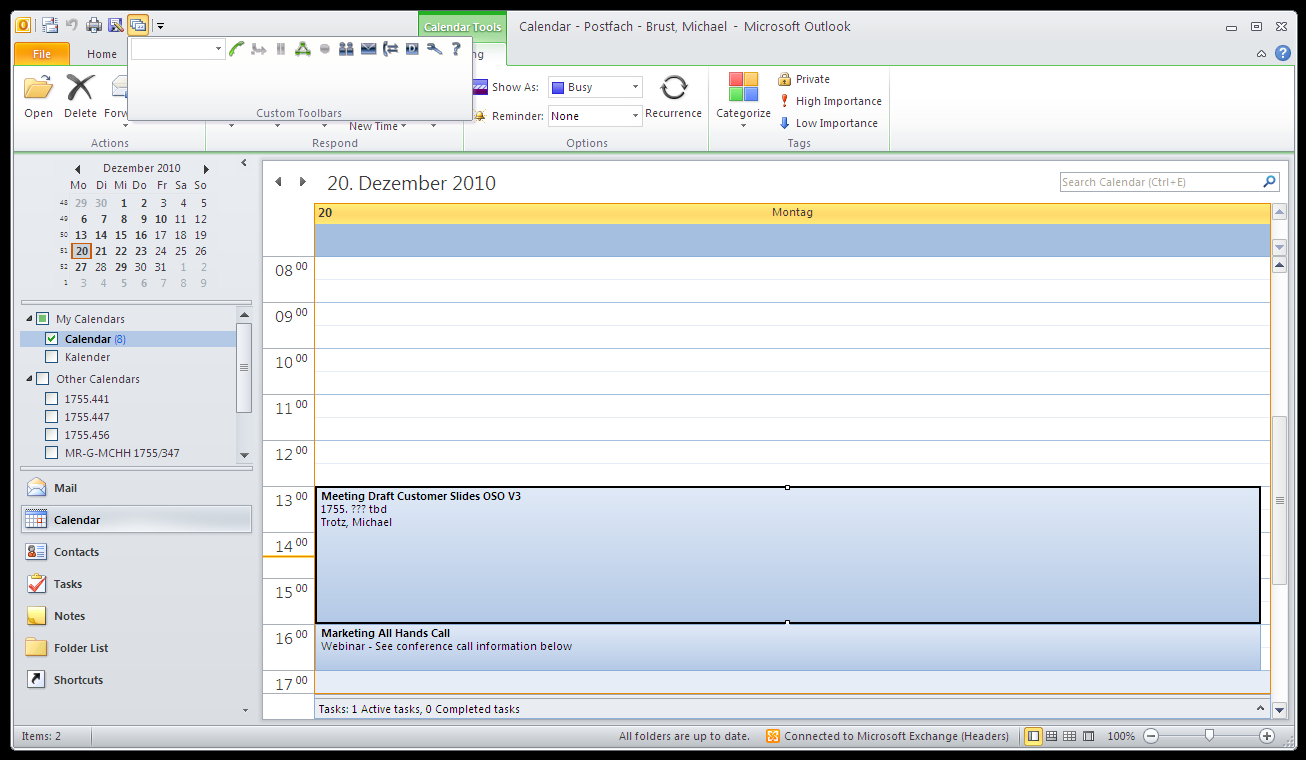
Task: Collapse the navigation pane
Action: [244, 163]
